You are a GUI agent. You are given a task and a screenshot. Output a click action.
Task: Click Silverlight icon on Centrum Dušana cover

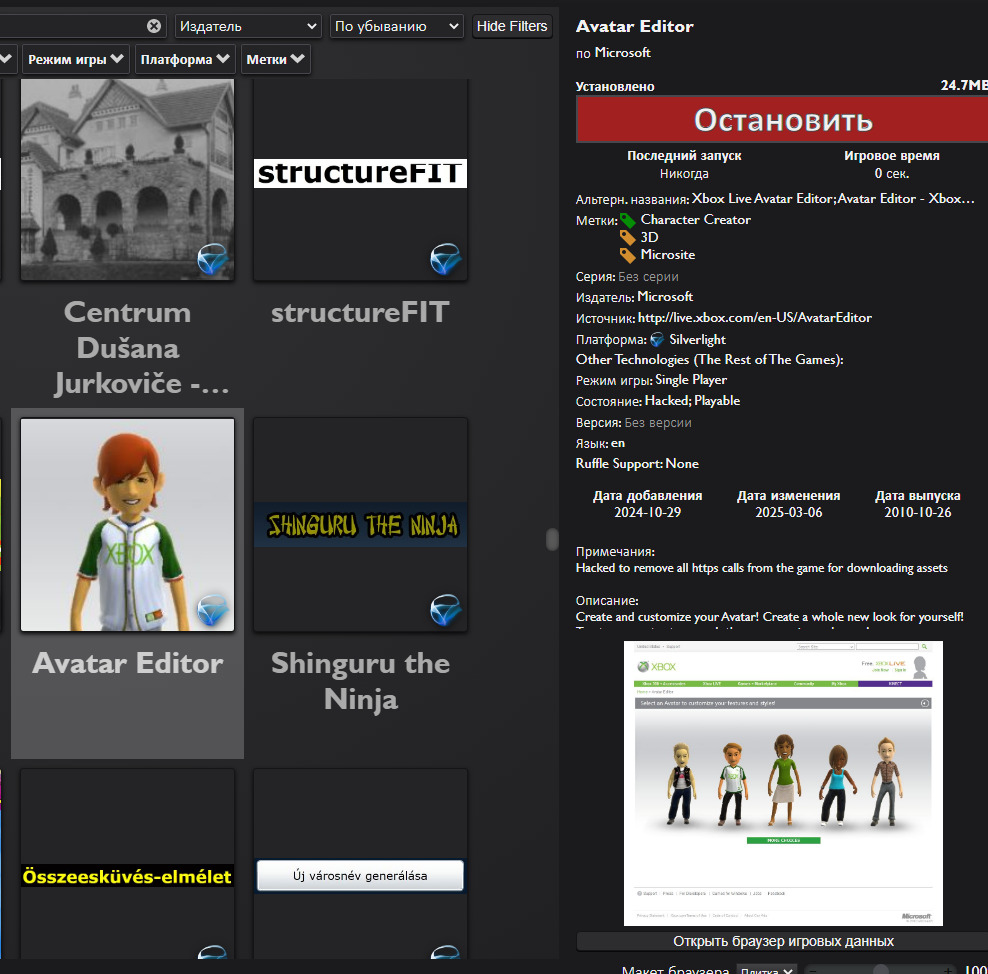click(x=213, y=259)
